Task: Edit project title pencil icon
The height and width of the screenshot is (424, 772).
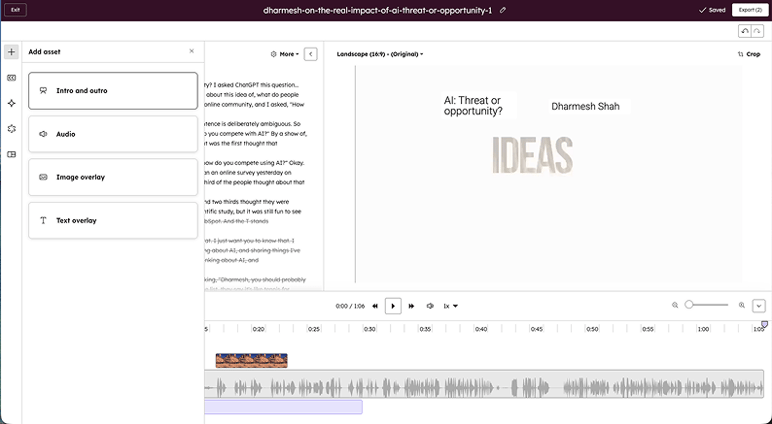Action: (x=503, y=10)
